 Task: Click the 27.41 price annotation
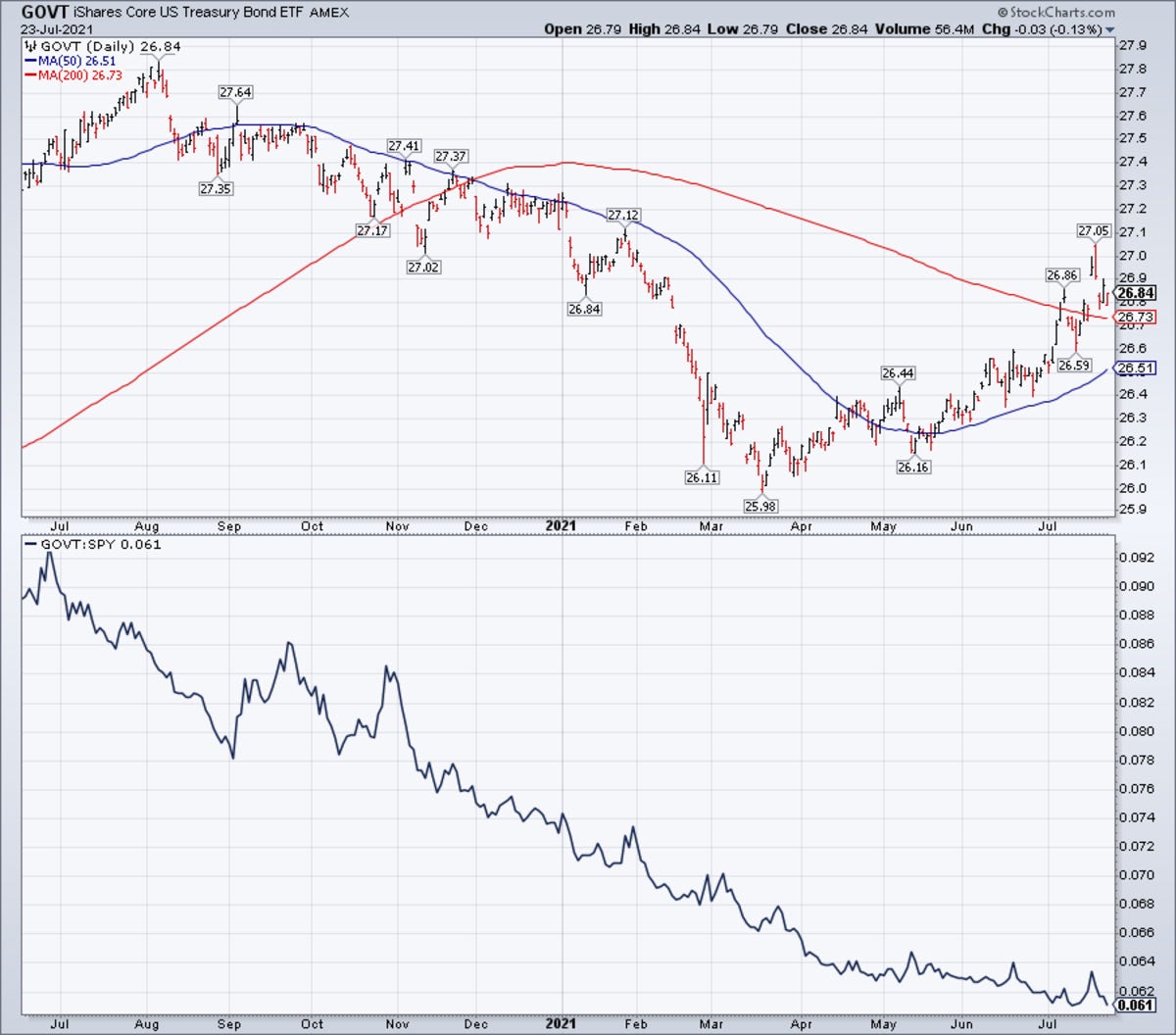coord(404,146)
